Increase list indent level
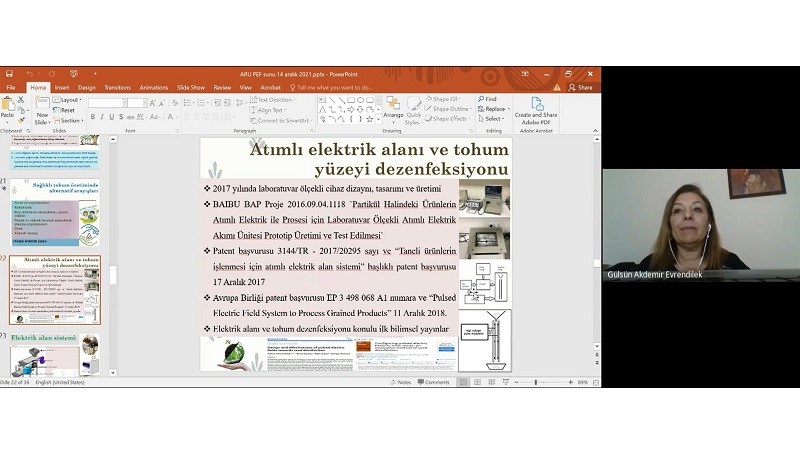The width and height of the screenshot is (800, 454). coord(227,103)
